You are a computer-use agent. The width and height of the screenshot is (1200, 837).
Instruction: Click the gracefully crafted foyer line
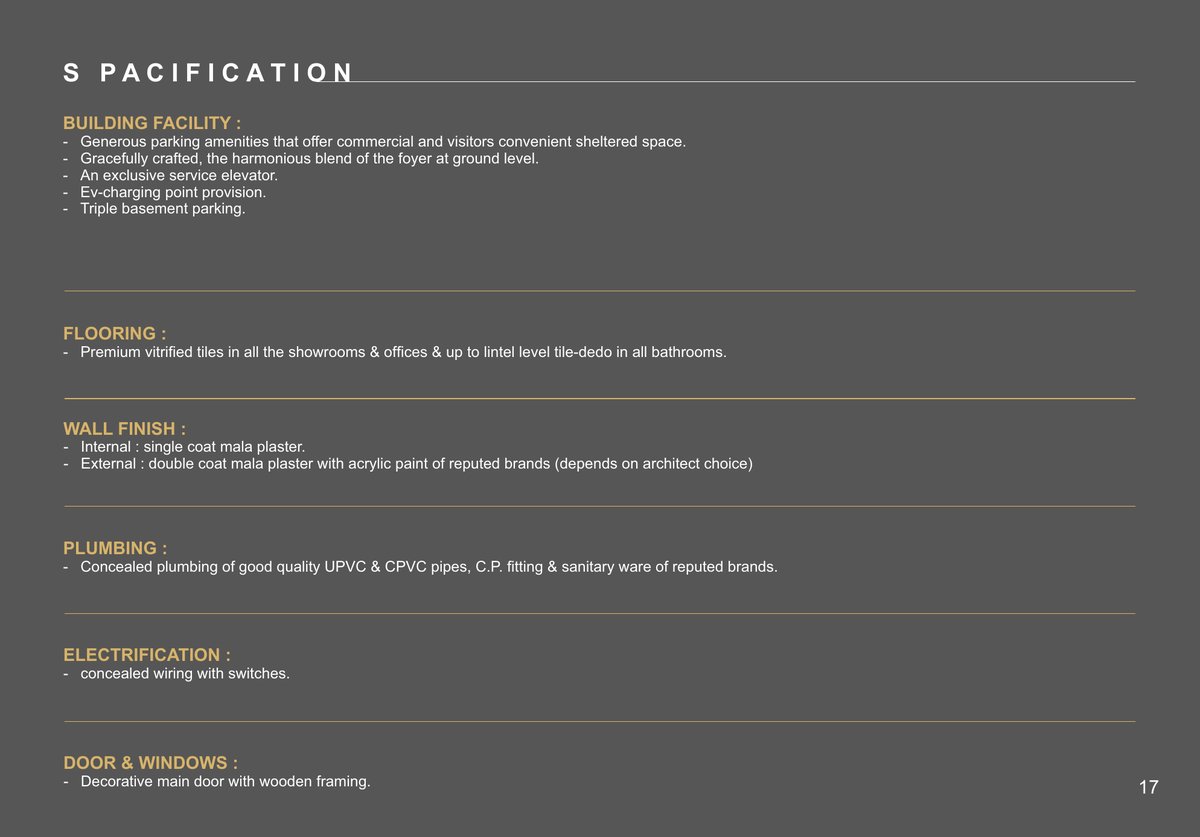click(x=309, y=159)
